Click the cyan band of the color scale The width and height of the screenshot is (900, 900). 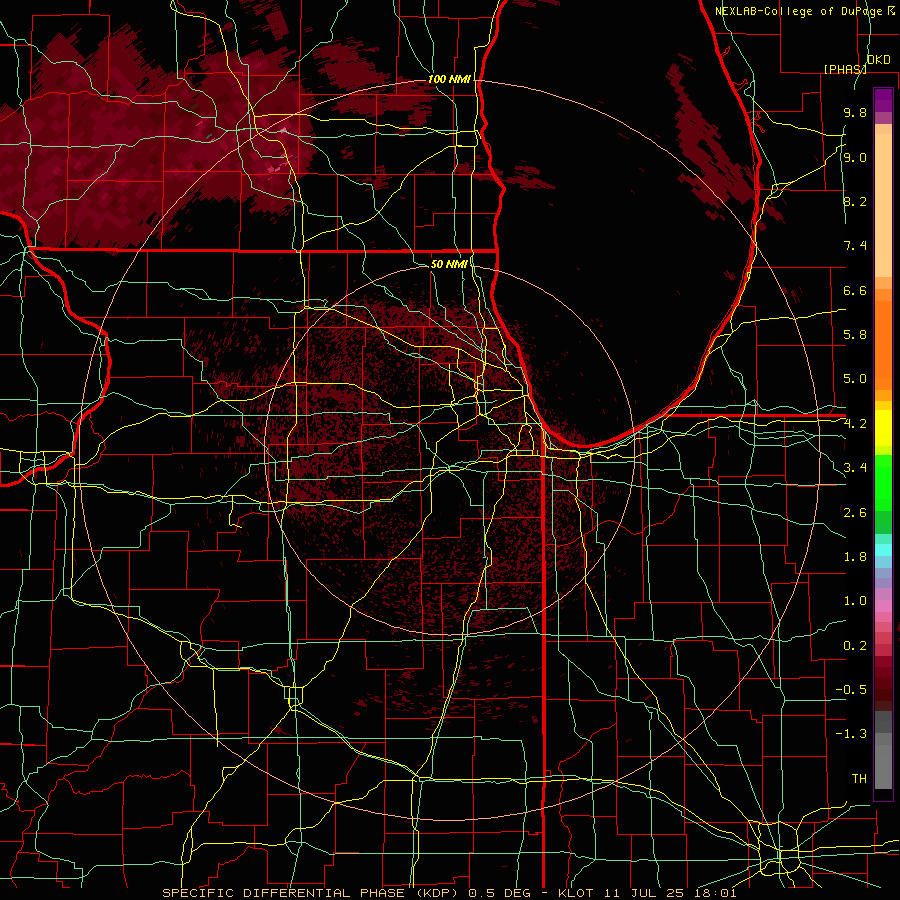pyautogui.click(x=883, y=550)
